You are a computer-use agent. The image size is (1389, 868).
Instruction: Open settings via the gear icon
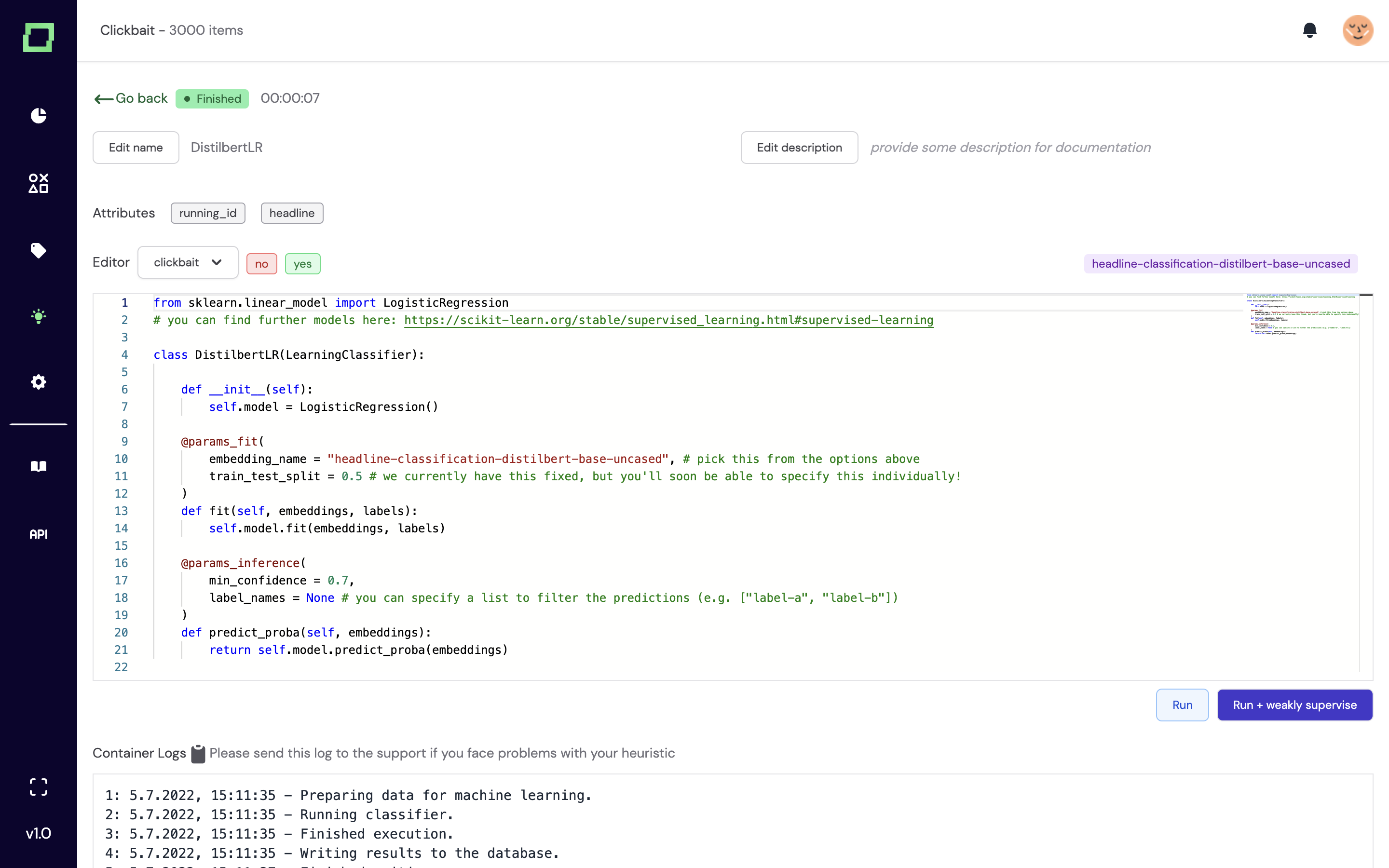click(39, 382)
